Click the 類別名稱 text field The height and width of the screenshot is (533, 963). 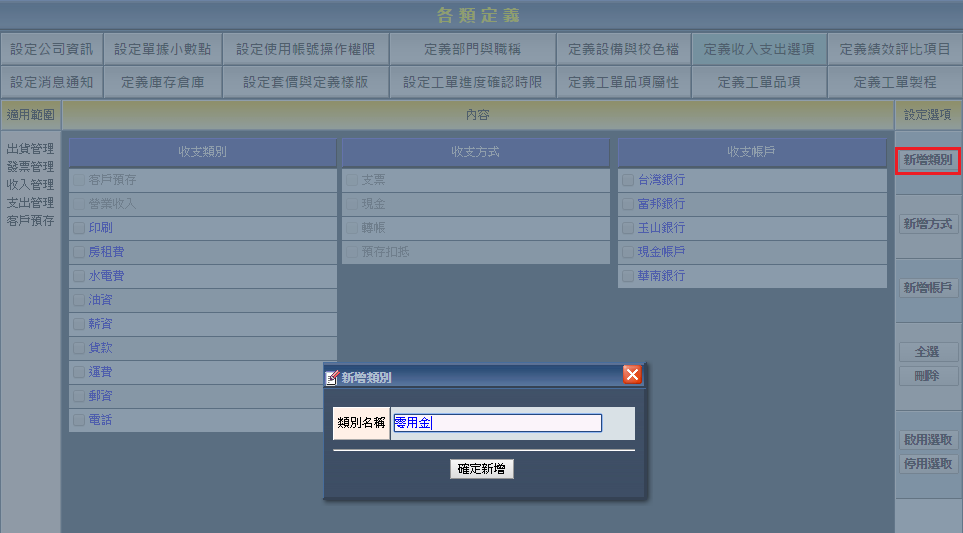tap(497, 423)
